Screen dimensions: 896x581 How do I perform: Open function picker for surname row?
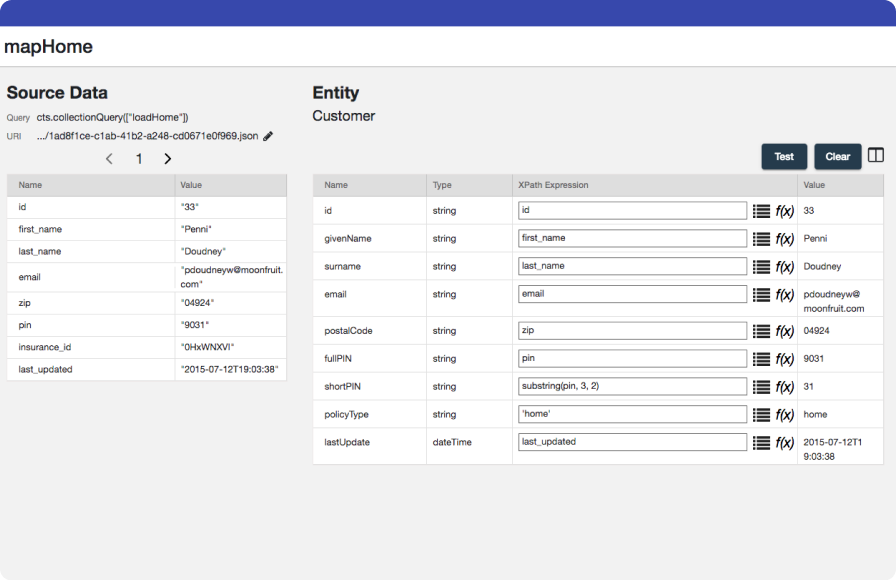(x=784, y=267)
